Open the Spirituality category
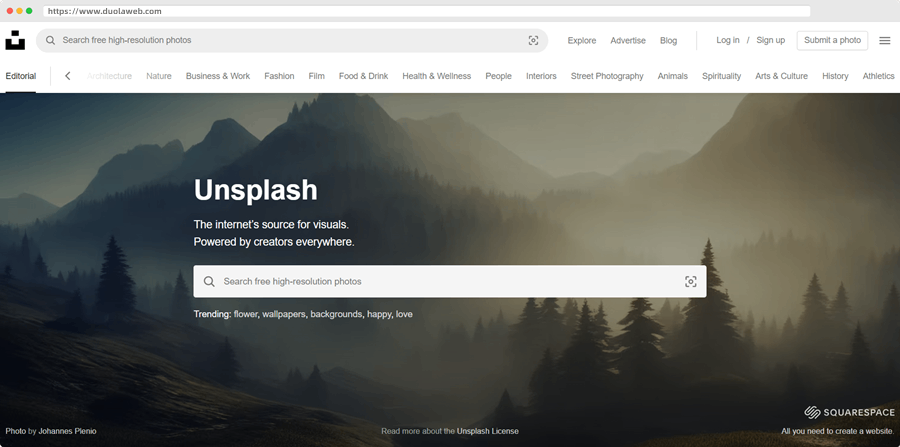This screenshot has height=447, width=900. 721,76
